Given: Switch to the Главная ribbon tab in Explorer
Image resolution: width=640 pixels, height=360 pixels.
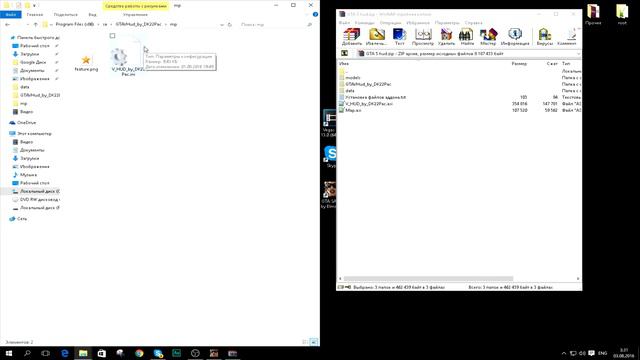Looking at the screenshot, I should (x=35, y=15).
